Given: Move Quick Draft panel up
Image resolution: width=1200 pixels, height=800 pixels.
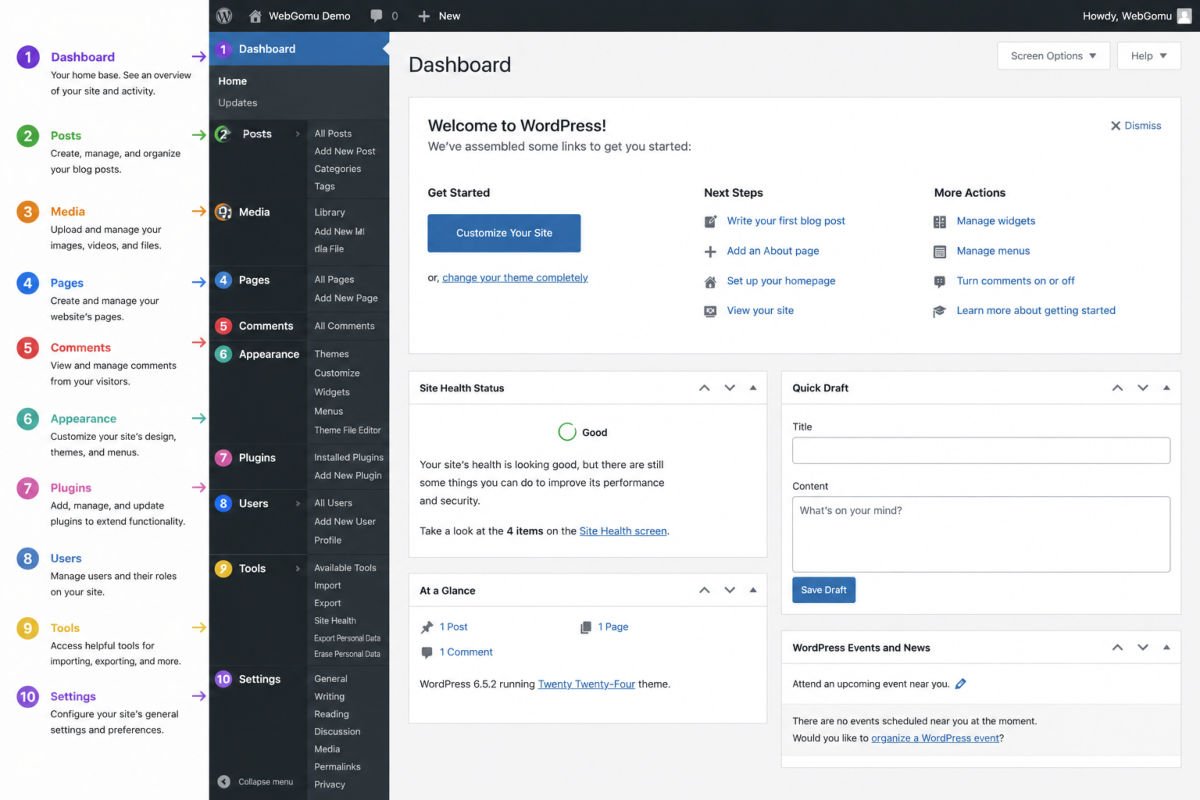Looking at the screenshot, I should (1118, 388).
